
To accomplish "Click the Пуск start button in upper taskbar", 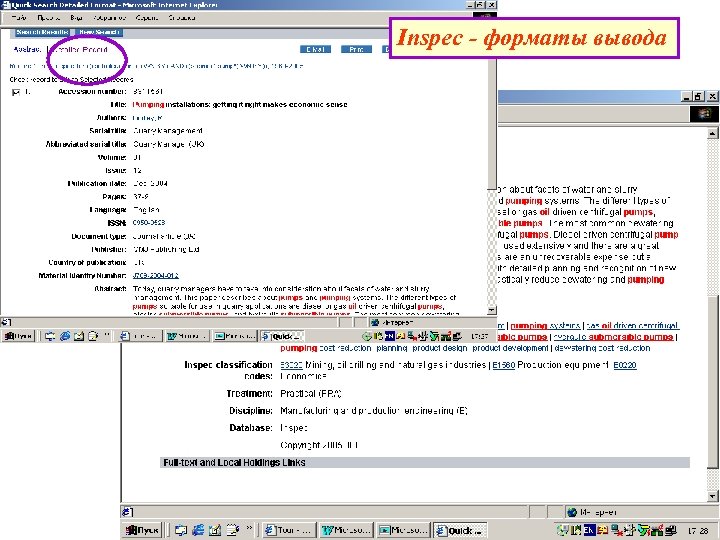I will pyautogui.click(x=18, y=336).
